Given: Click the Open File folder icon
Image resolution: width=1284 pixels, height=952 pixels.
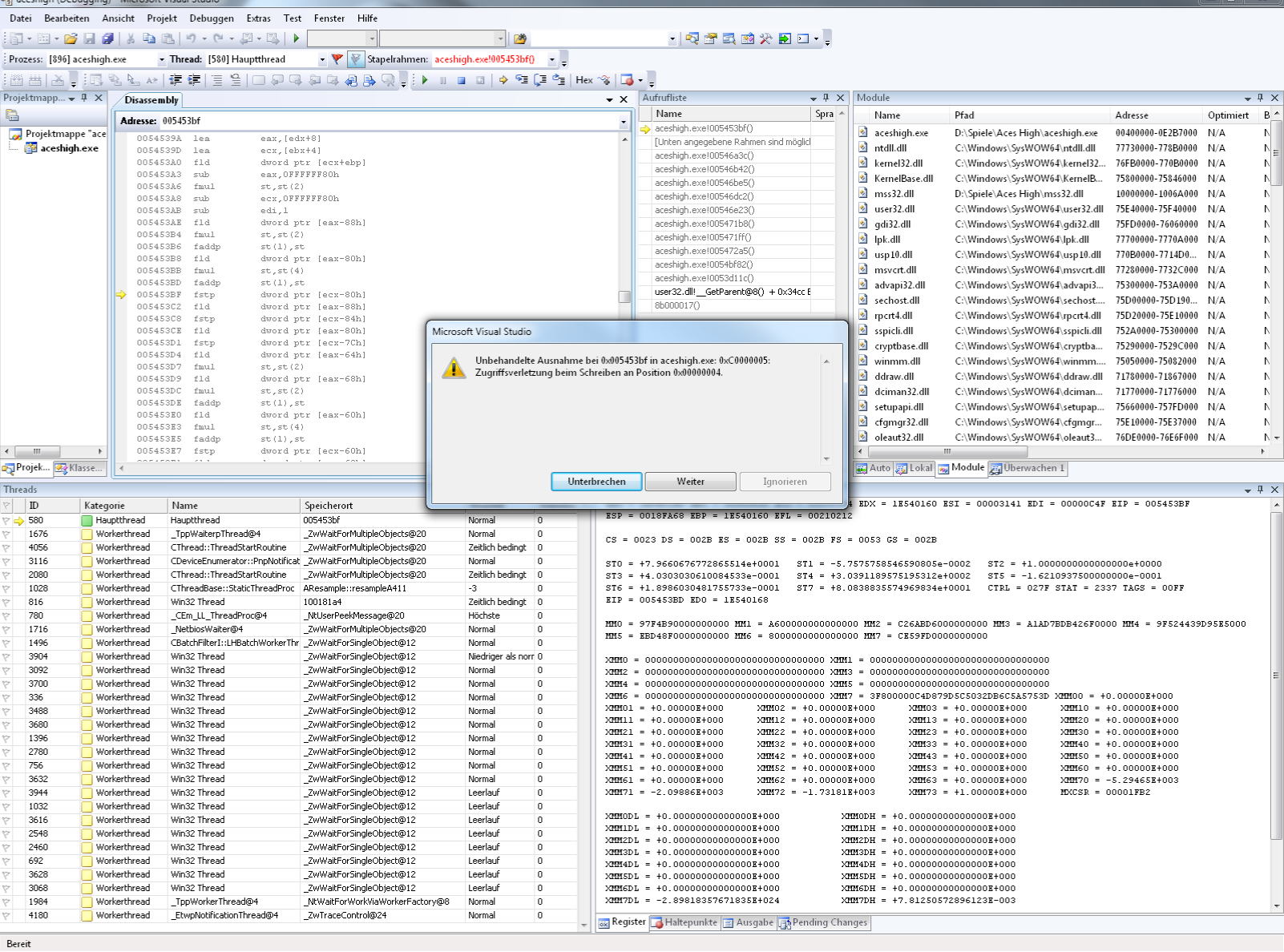Looking at the screenshot, I should click(x=71, y=38).
